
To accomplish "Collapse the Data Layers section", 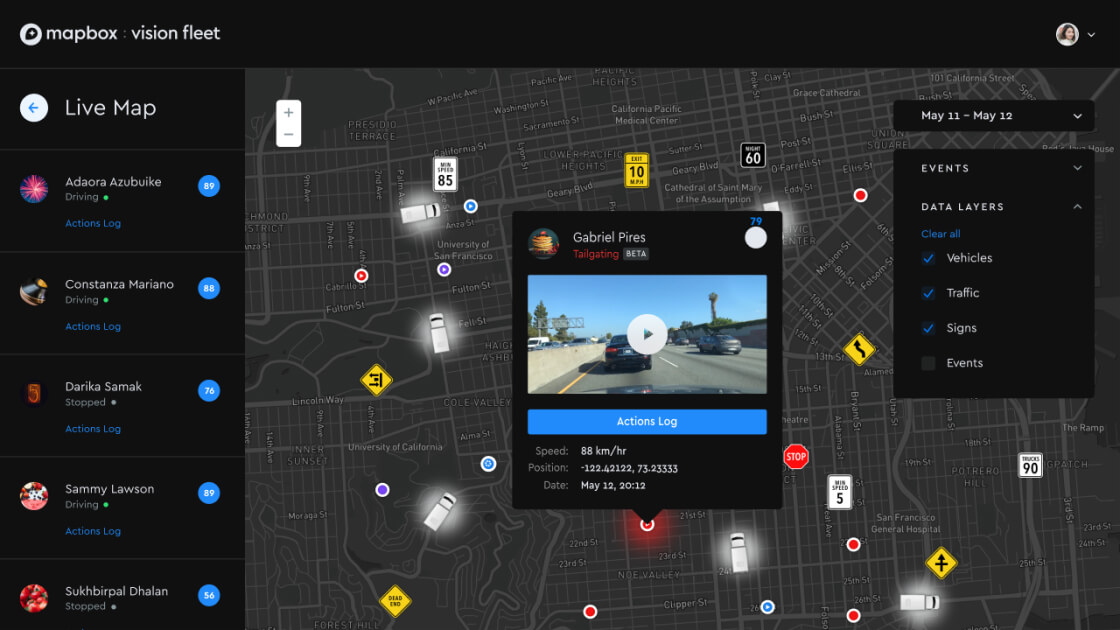I will click(x=1078, y=206).
